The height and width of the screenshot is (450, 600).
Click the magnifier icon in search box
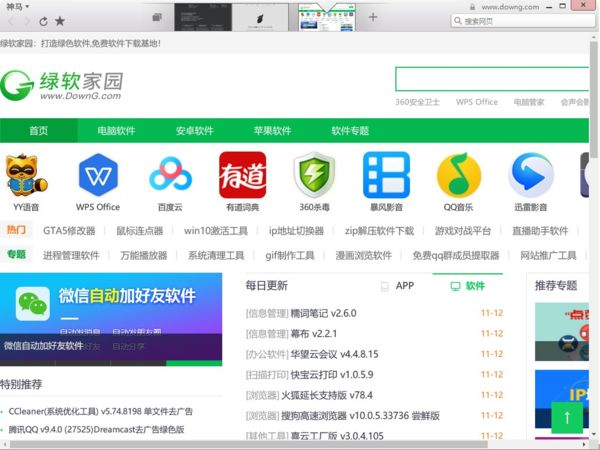coord(458,21)
